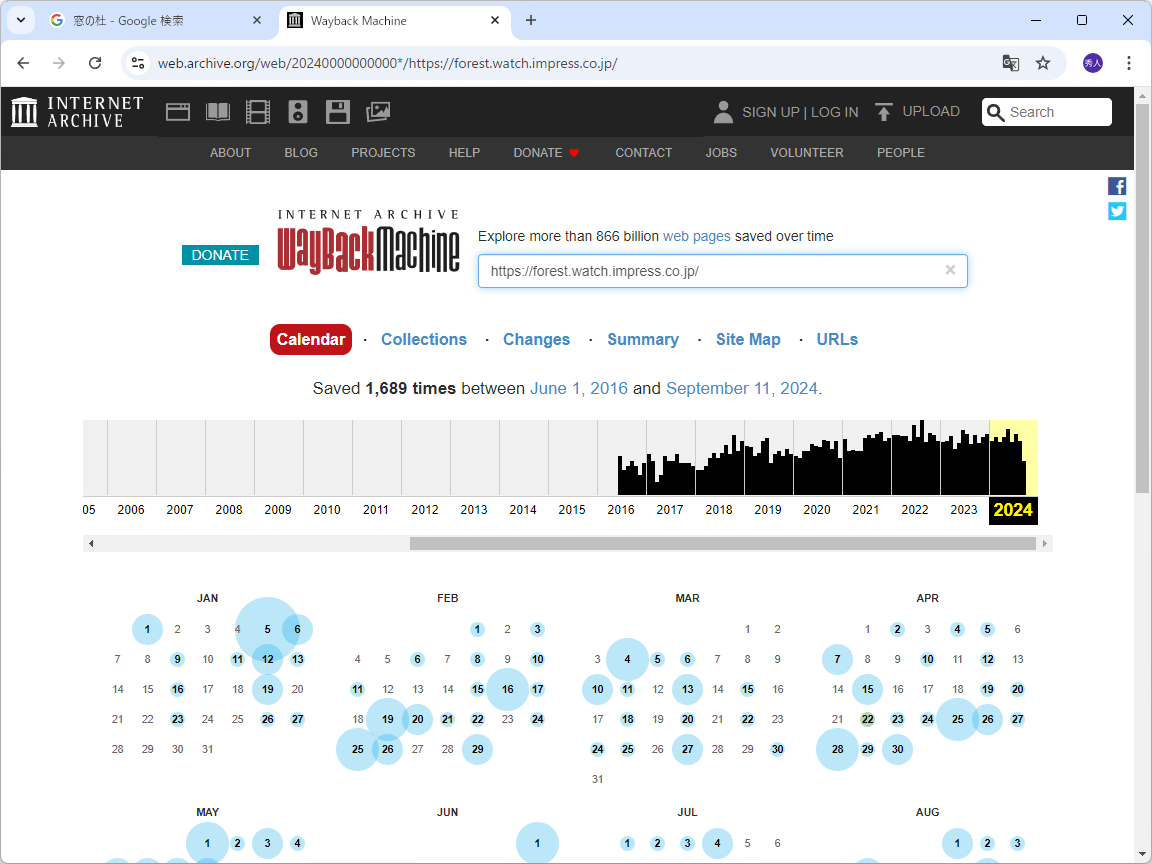Open the browser tab search chevron
Image resolution: width=1152 pixels, height=864 pixels.
click(x=21, y=20)
